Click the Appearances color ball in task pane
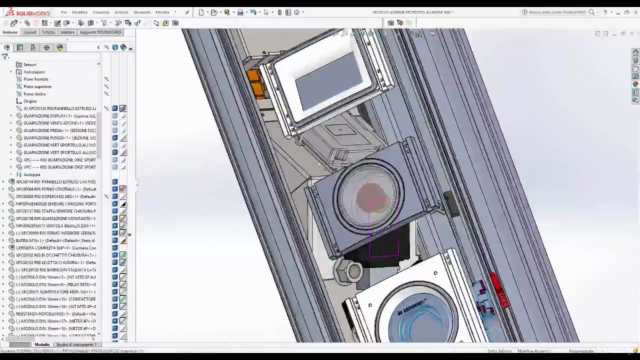The image size is (640, 360). point(635,84)
